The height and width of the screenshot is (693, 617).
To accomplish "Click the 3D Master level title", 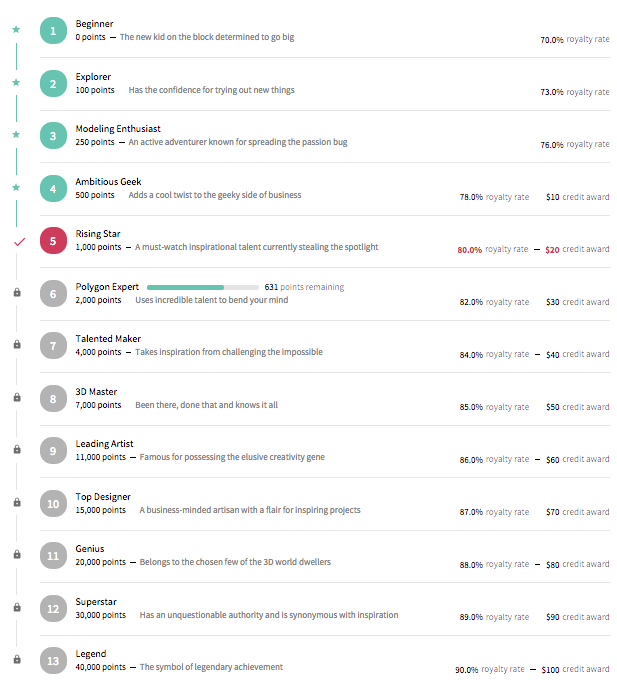I will coord(96,392).
